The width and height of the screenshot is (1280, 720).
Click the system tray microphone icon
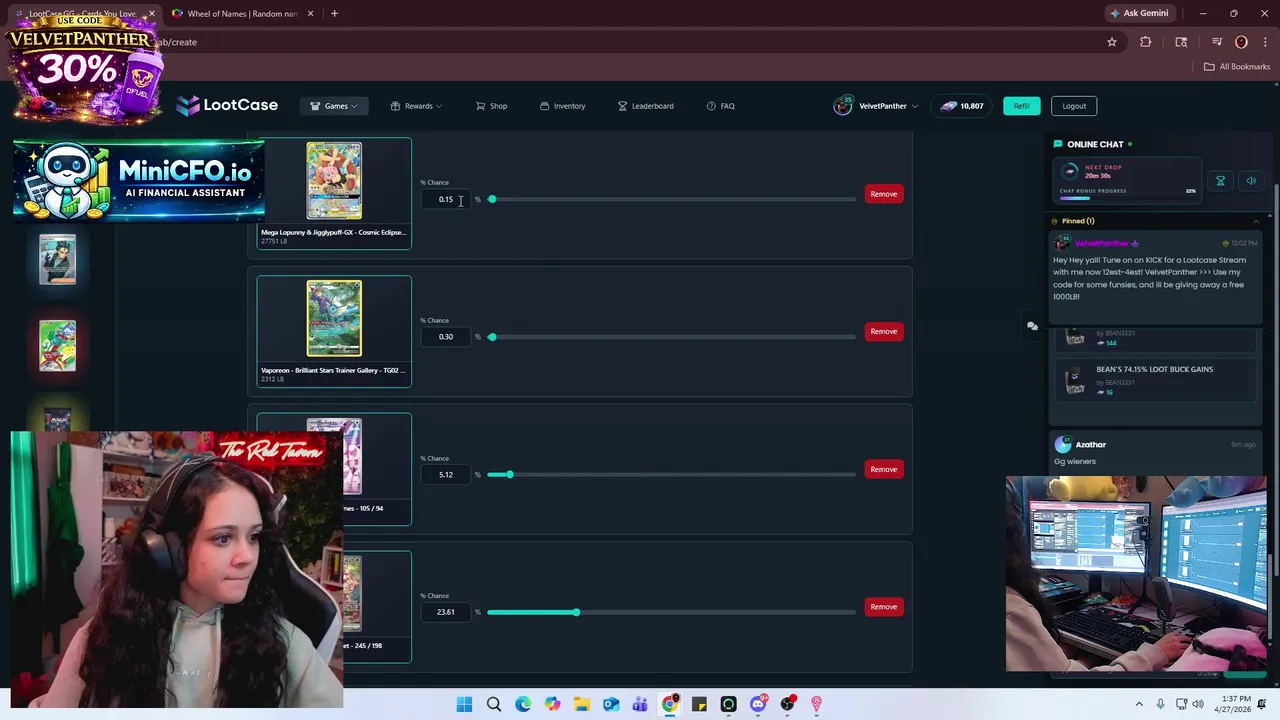[1160, 704]
